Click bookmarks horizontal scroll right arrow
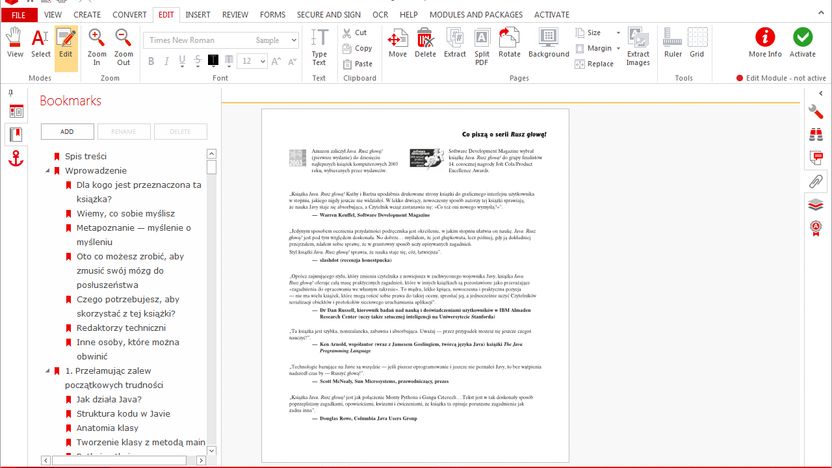 201,461
